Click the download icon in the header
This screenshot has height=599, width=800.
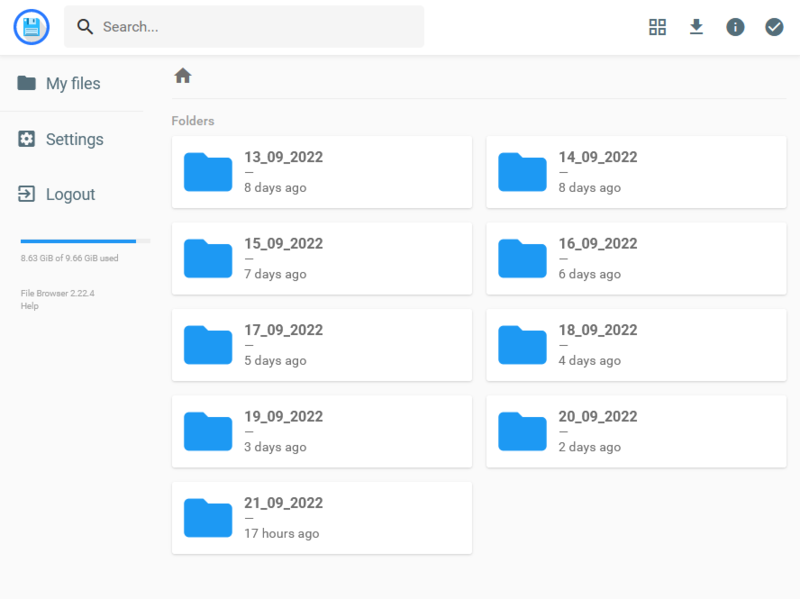pyautogui.click(x=696, y=27)
